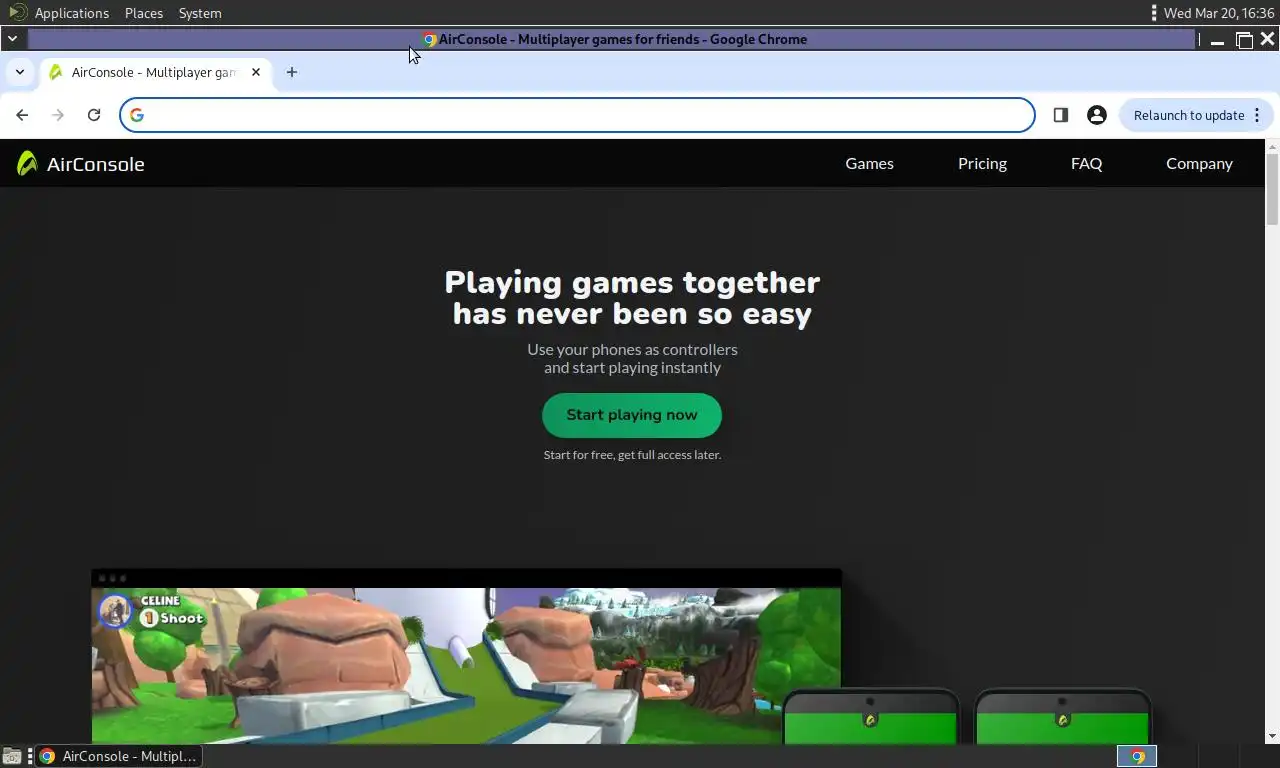This screenshot has width=1280, height=768.
Task: Click the Celine player avatar
Action: click(x=115, y=610)
